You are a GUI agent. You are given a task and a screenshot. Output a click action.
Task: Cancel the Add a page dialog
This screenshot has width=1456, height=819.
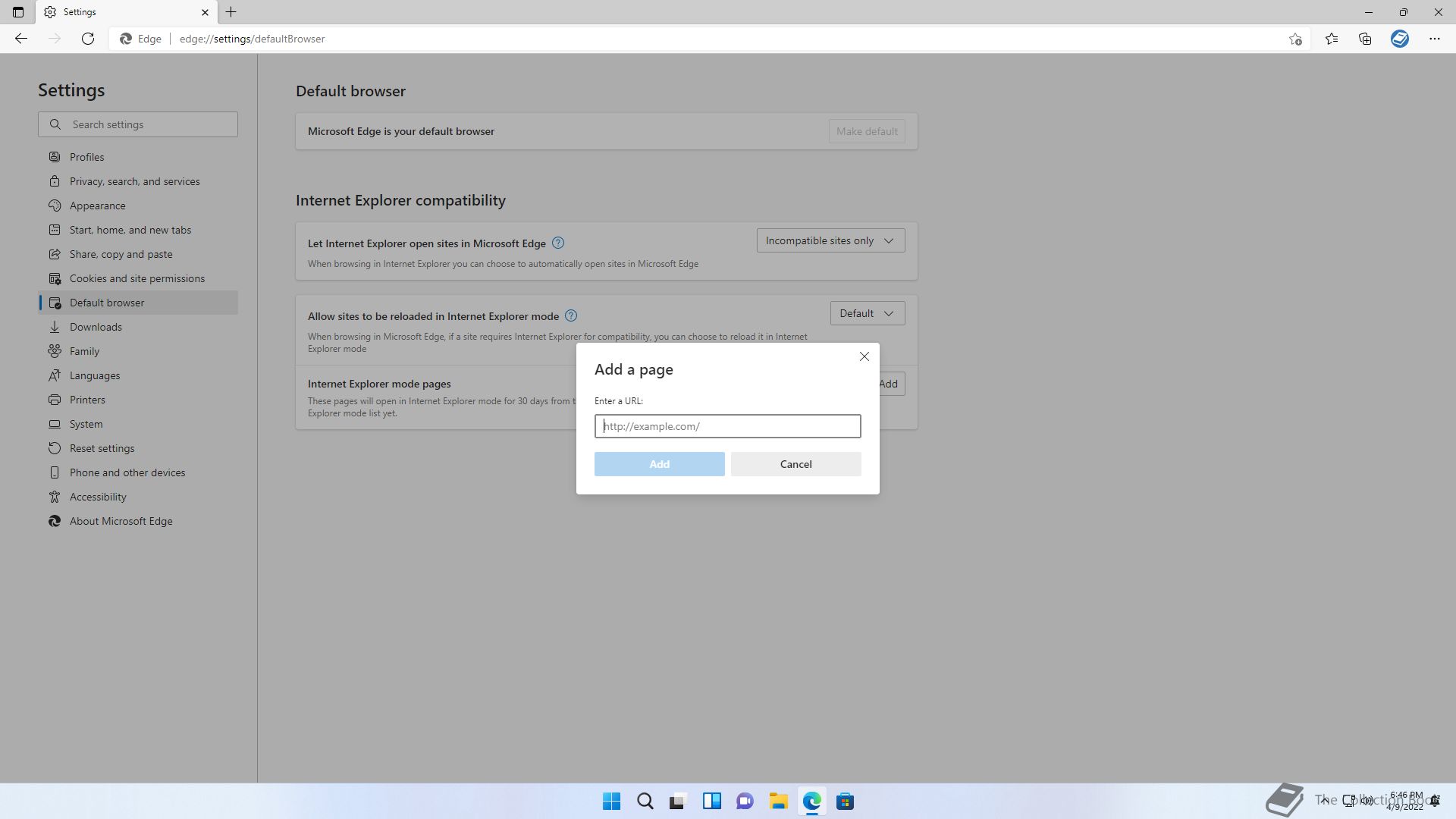[796, 464]
